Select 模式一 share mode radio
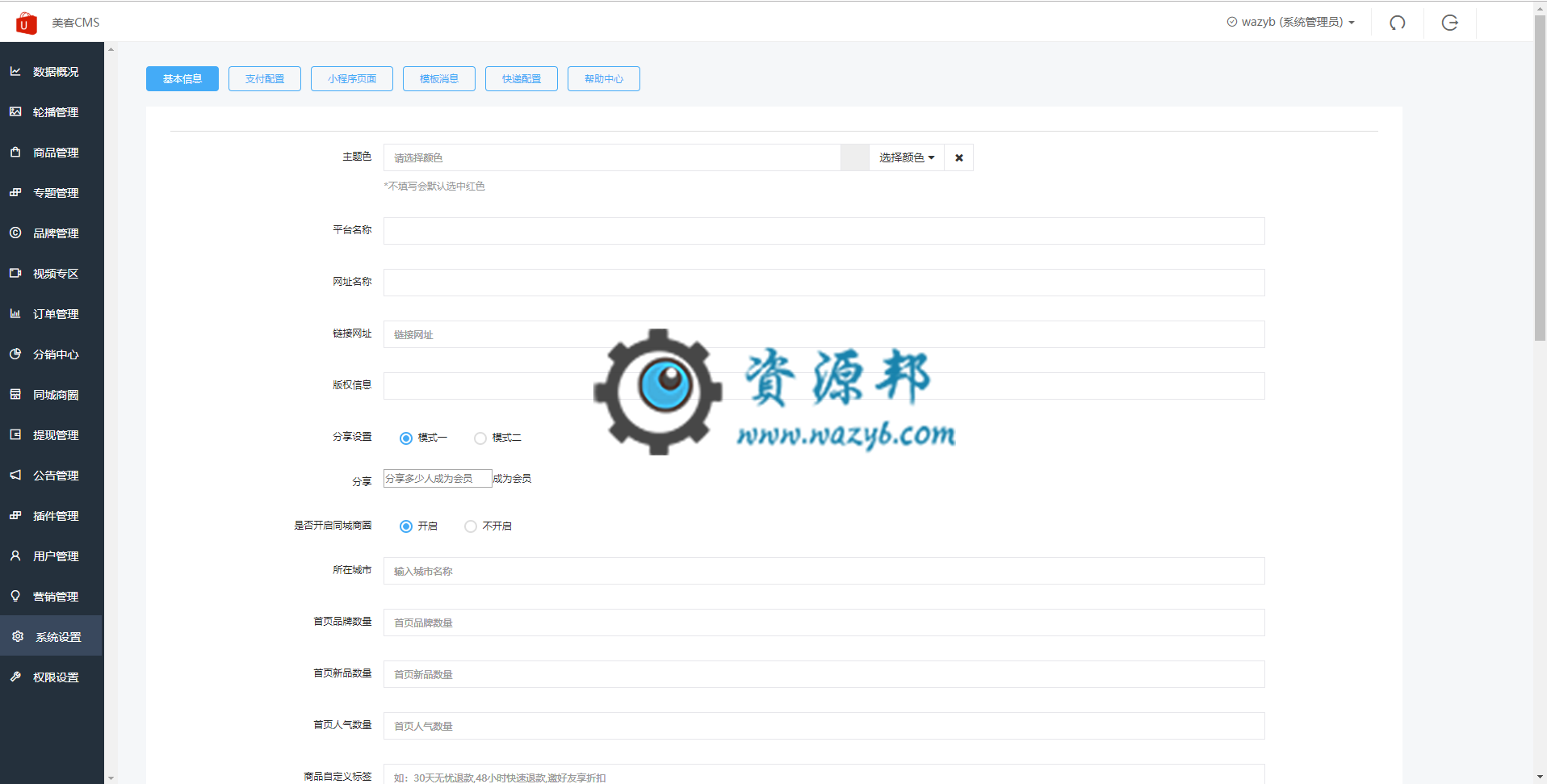This screenshot has height=784, width=1547. click(406, 438)
